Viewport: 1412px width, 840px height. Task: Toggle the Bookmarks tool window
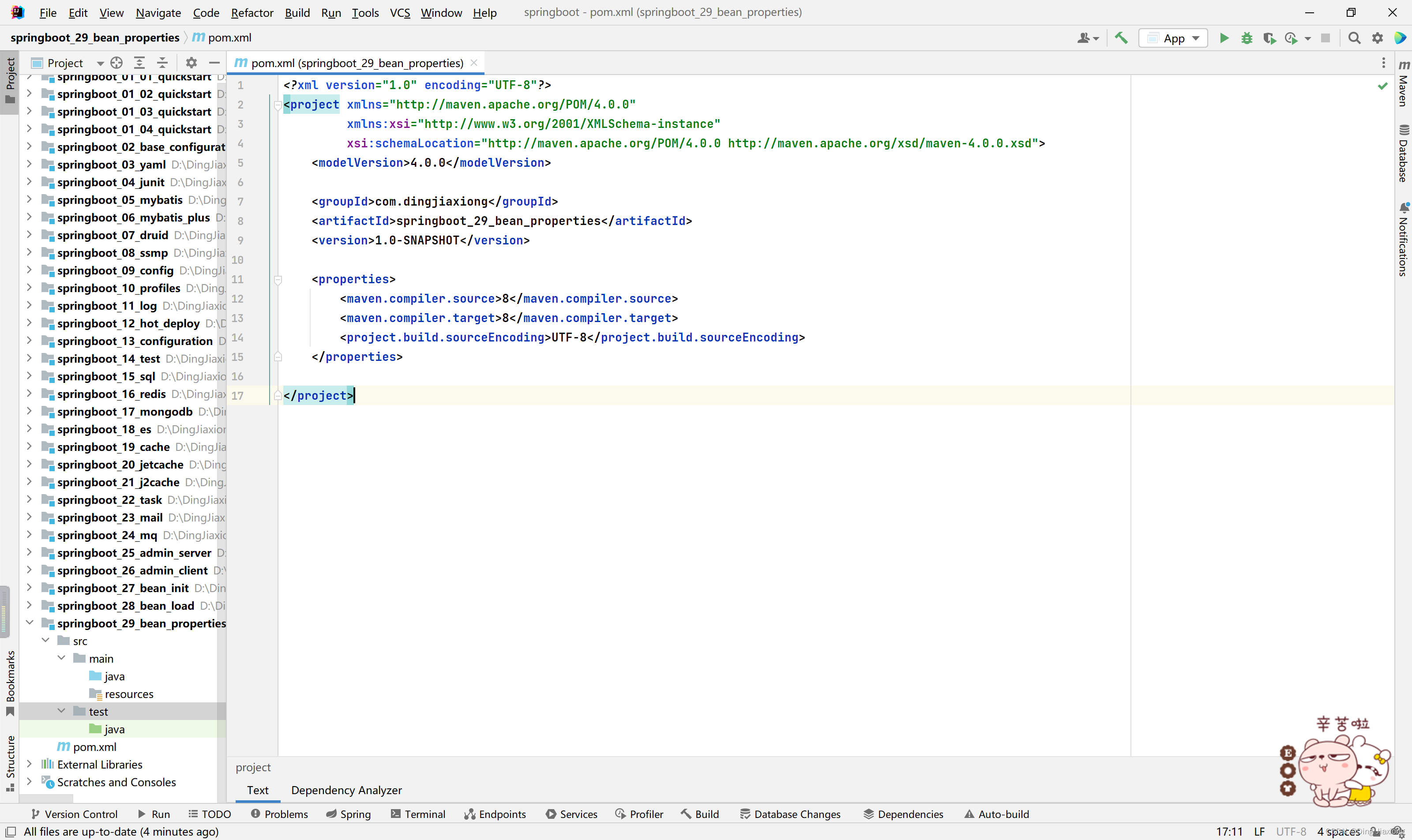(x=10, y=682)
